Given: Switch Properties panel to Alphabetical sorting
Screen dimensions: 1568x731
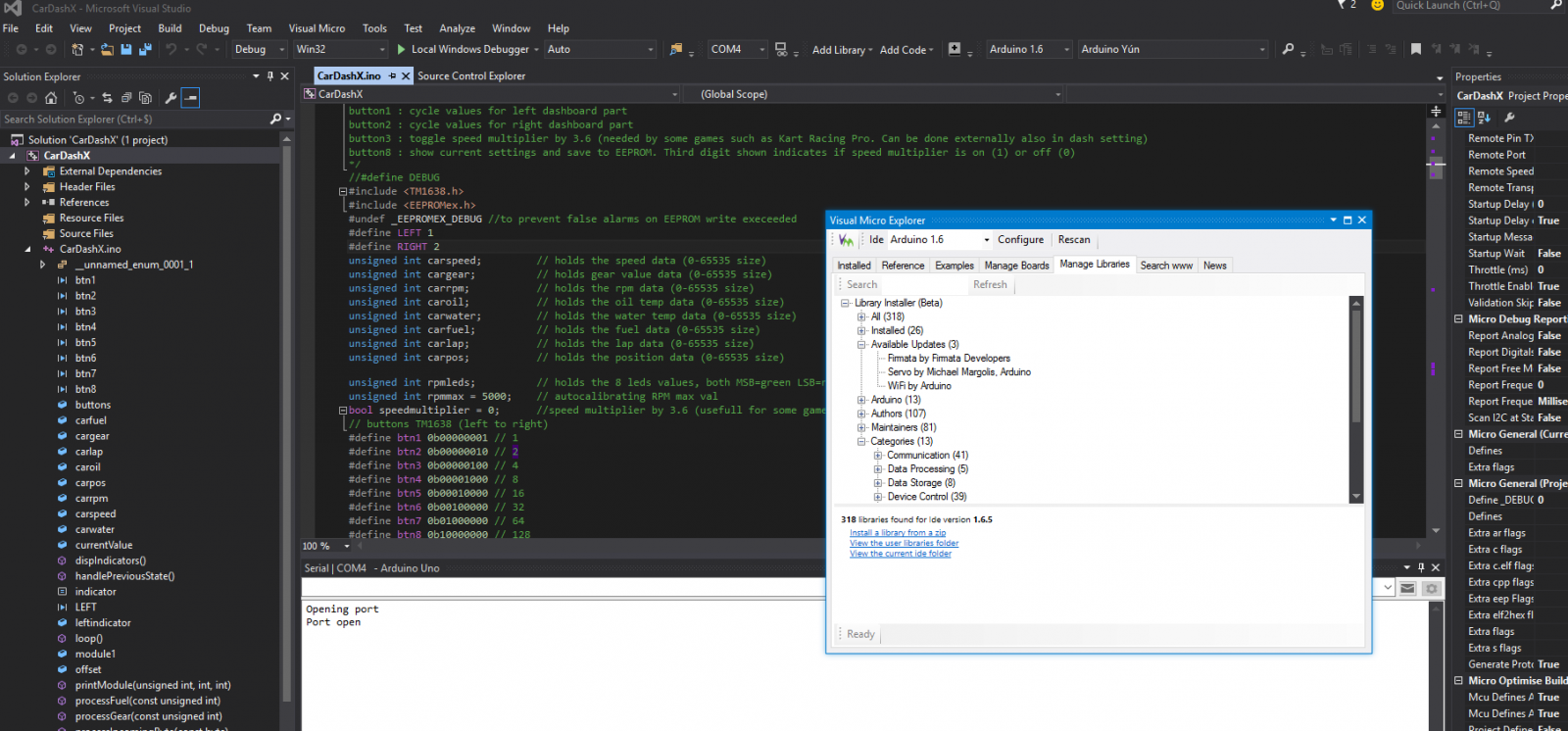Looking at the screenshot, I should click(x=1484, y=118).
